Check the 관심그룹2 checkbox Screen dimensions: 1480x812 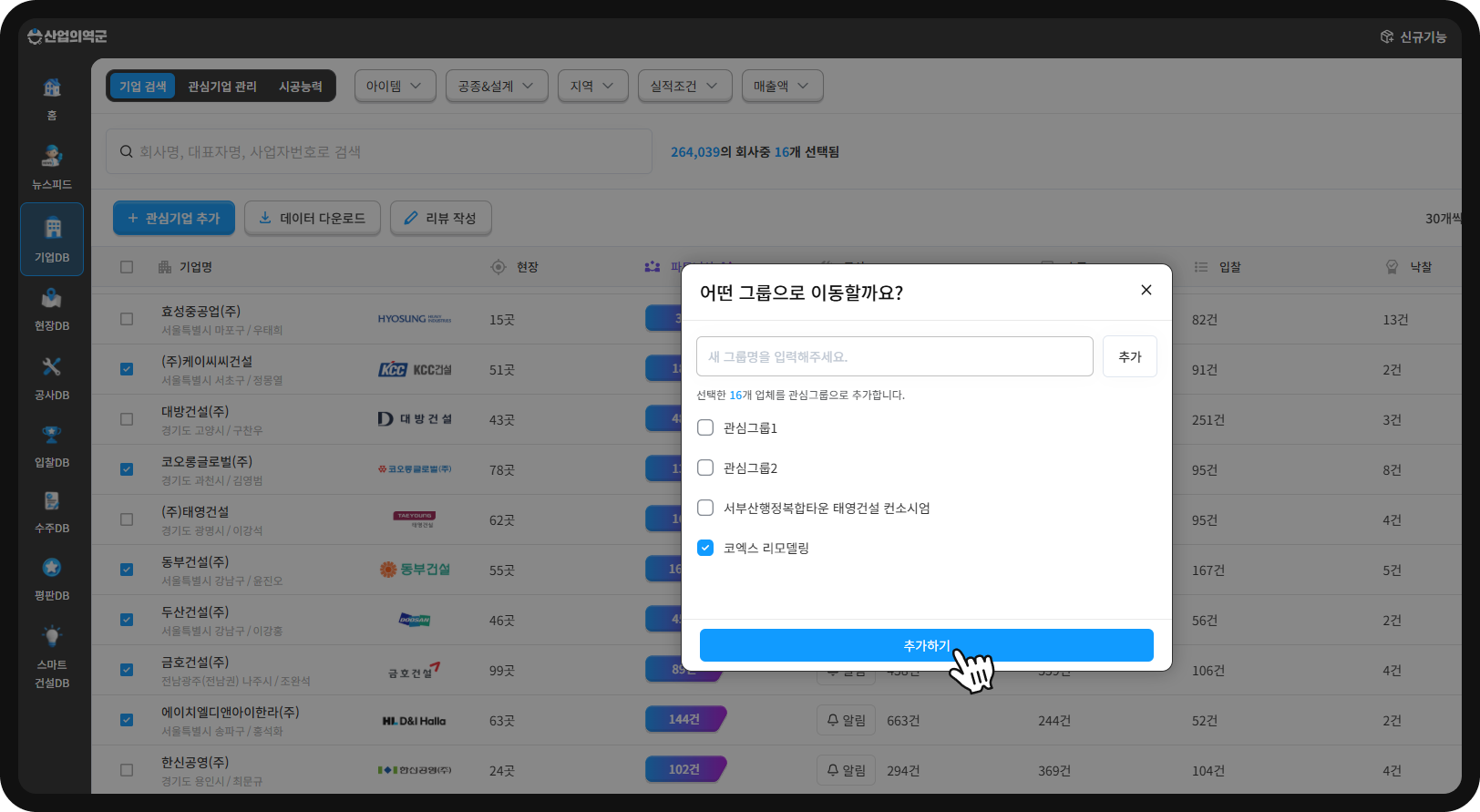pyautogui.click(x=705, y=468)
